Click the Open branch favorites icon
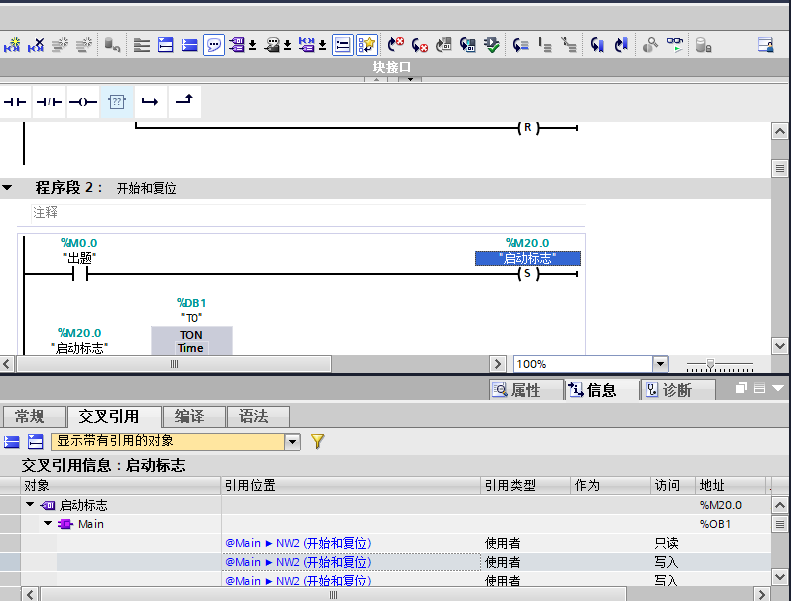This screenshot has height=601, width=791. tap(150, 102)
